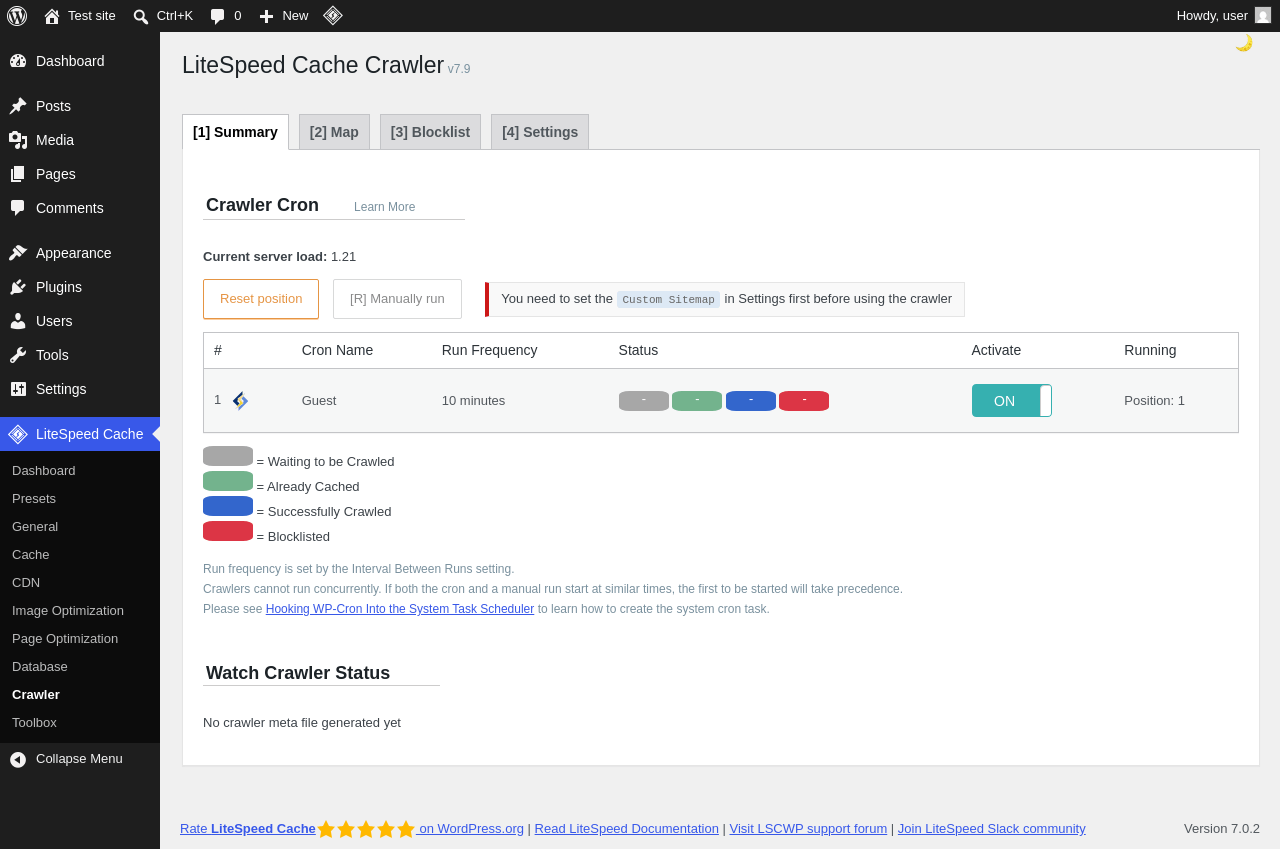The height and width of the screenshot is (849, 1280).
Task: Click the Comments bubble sidebar icon
Action: [x=18, y=208]
